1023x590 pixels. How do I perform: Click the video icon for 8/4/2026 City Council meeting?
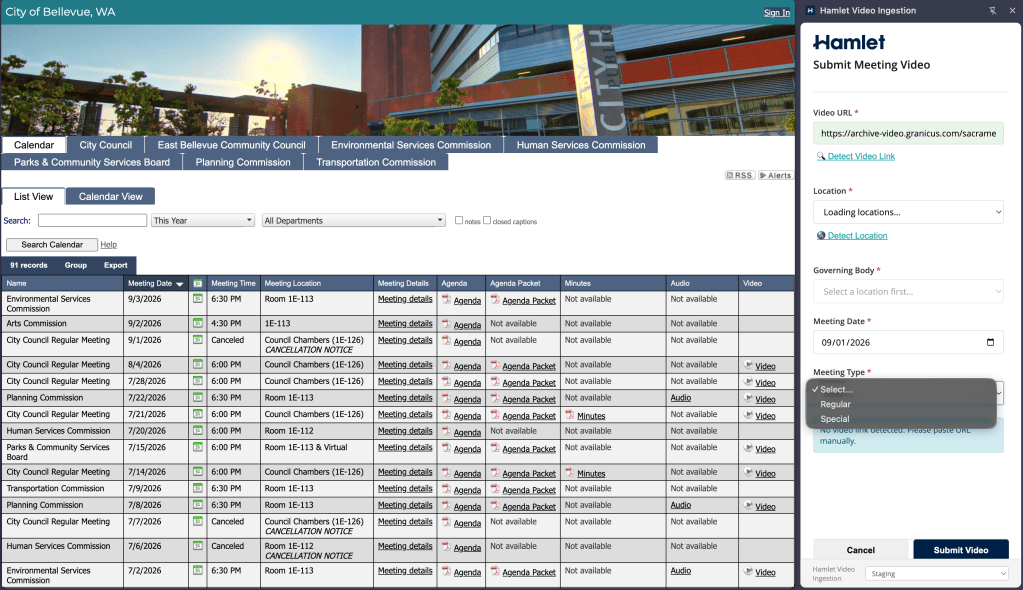click(748, 365)
